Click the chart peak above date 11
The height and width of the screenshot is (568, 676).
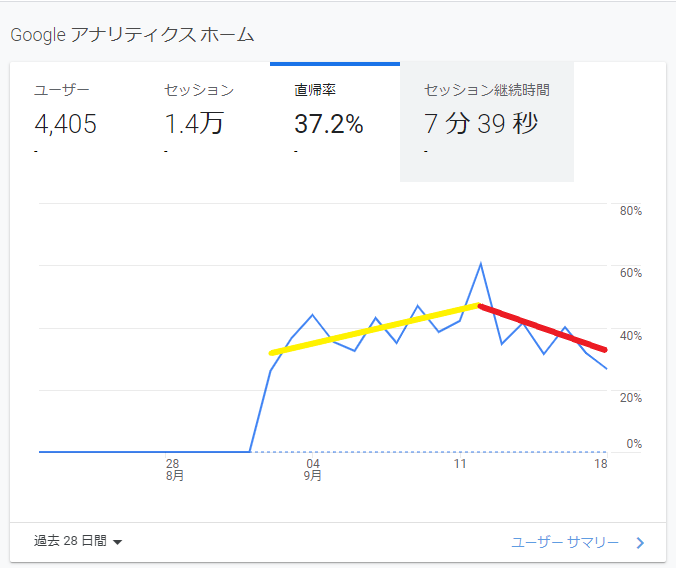coord(481,264)
